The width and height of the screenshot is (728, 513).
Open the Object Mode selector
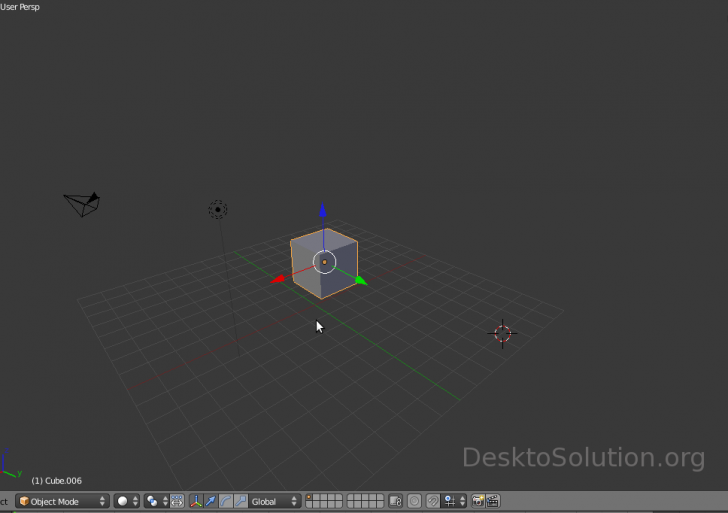pyautogui.click(x=63, y=501)
